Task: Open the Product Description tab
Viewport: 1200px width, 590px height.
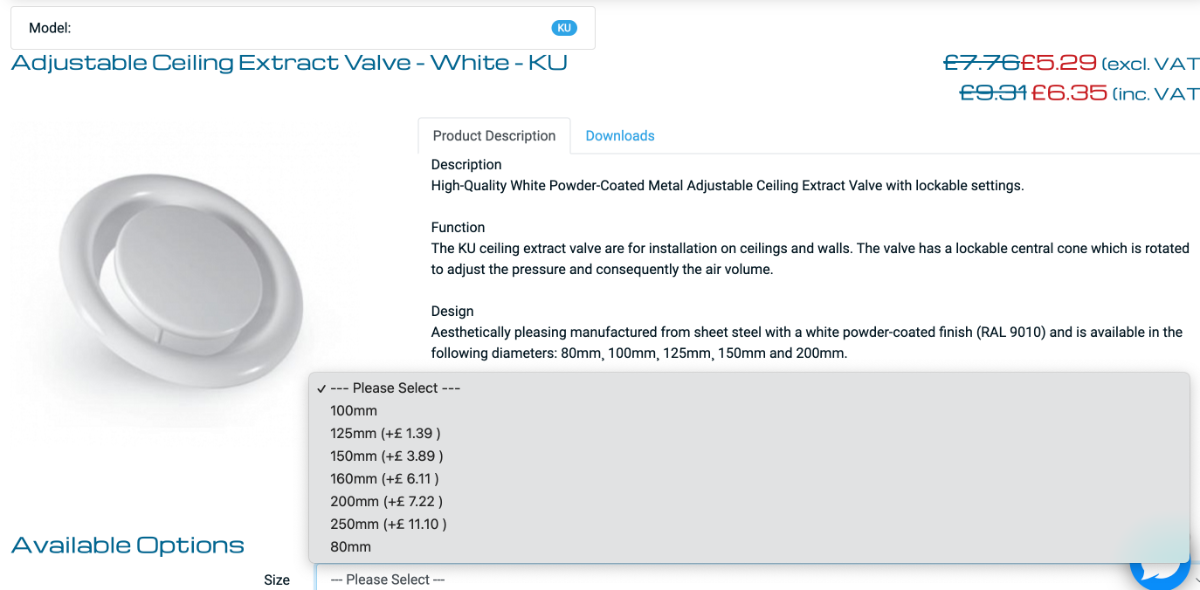Action: pyautogui.click(x=494, y=136)
